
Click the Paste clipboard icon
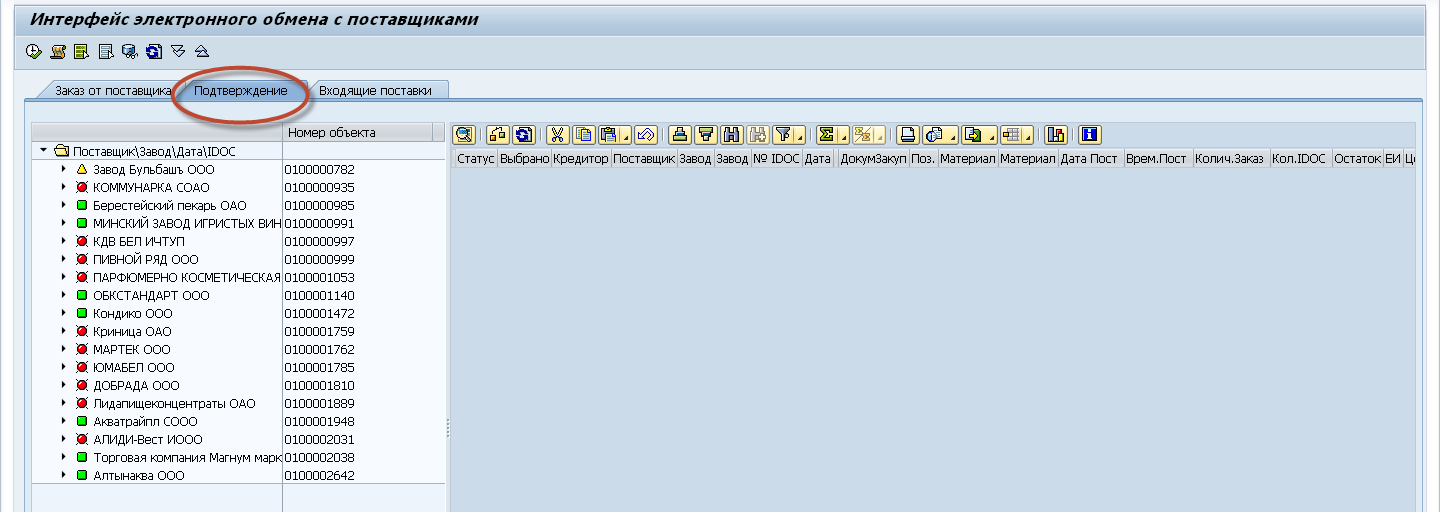607,134
